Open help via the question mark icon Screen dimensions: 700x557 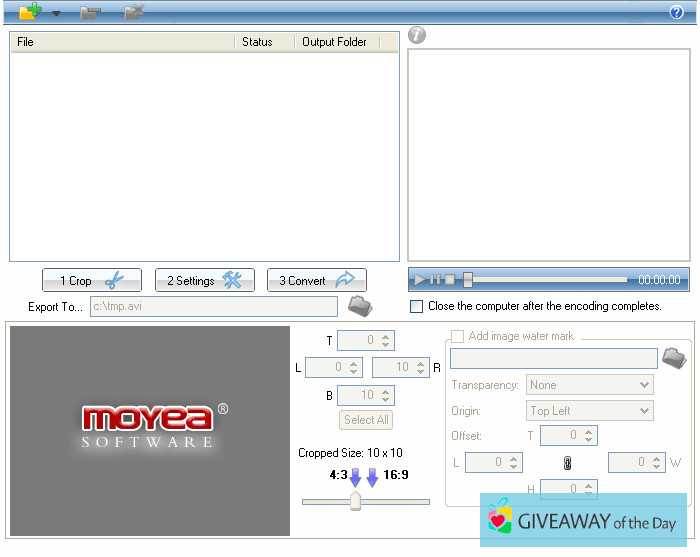pos(676,13)
